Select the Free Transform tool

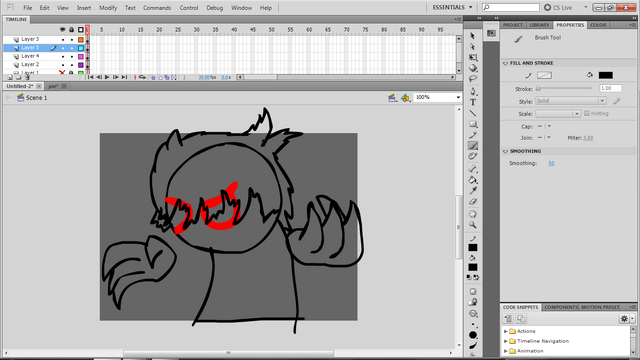point(473,58)
